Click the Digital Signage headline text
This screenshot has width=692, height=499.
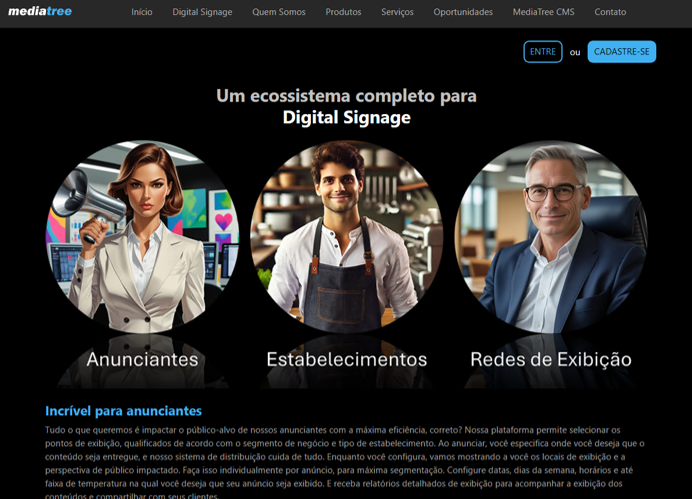click(x=346, y=117)
